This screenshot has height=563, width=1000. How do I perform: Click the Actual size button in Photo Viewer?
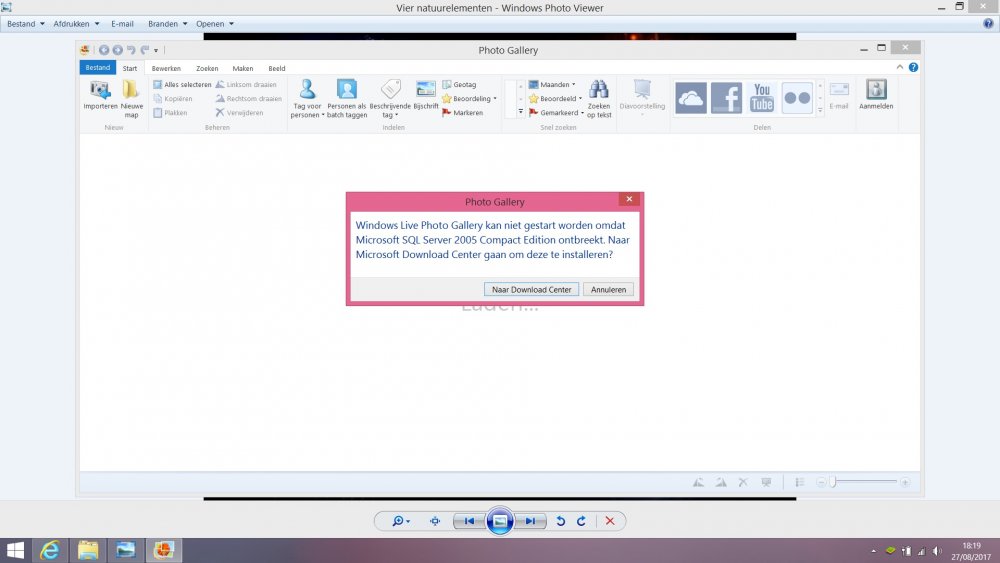[435, 521]
